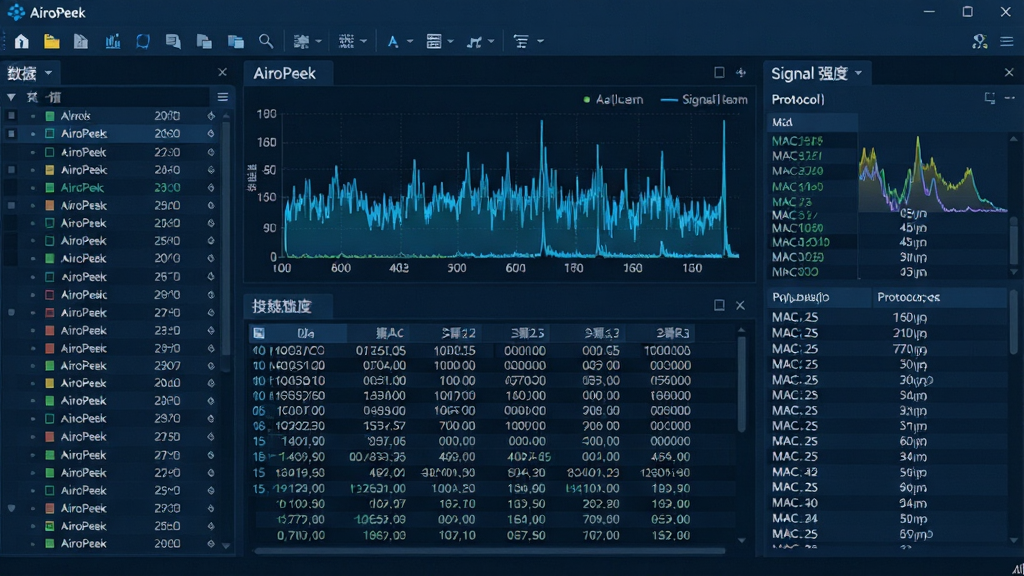Click the signal strength mini chart thumbnail
The height and width of the screenshot is (576, 1024).
pyautogui.click(x=933, y=173)
